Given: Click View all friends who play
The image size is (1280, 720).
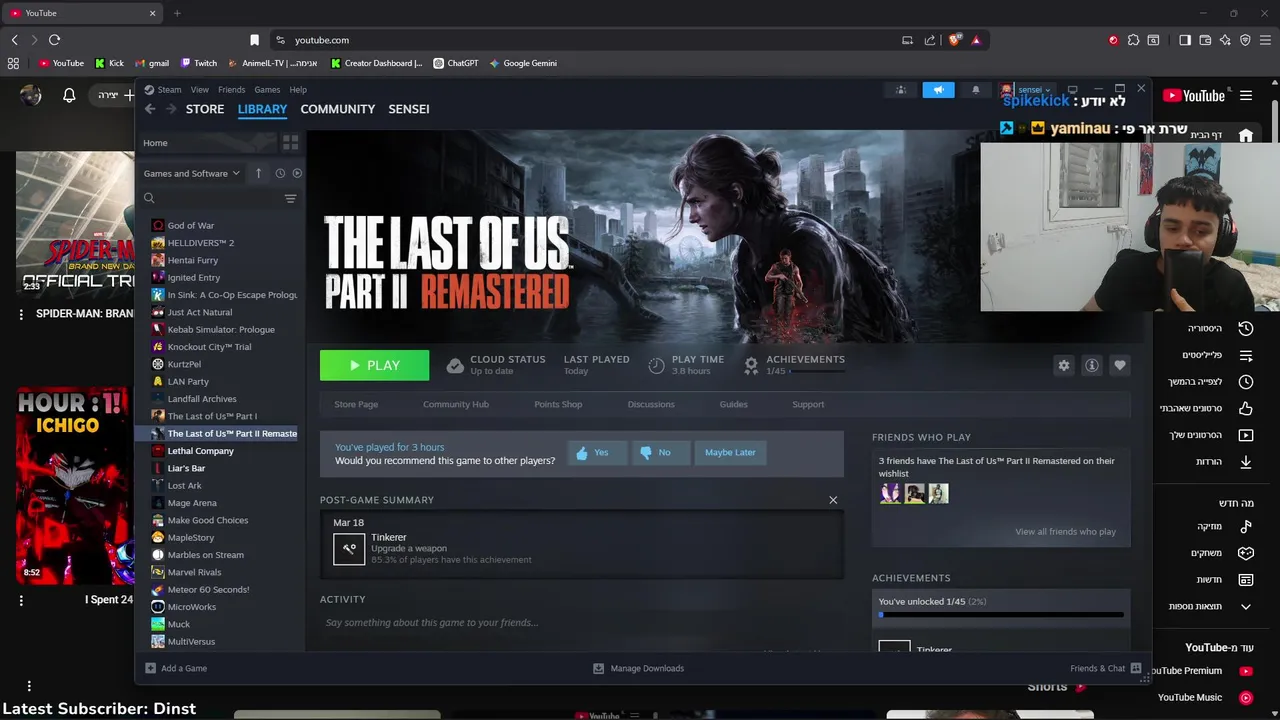Looking at the screenshot, I should pos(1066,531).
